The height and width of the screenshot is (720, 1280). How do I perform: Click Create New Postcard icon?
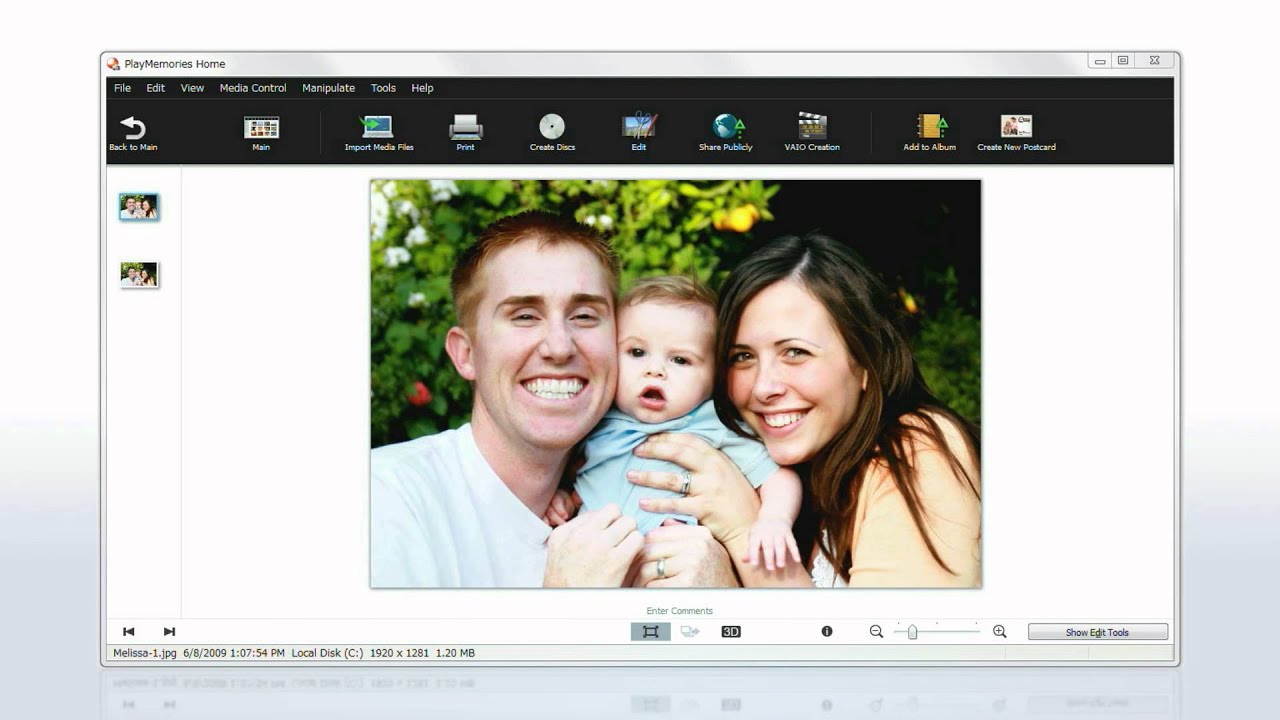(1016, 127)
